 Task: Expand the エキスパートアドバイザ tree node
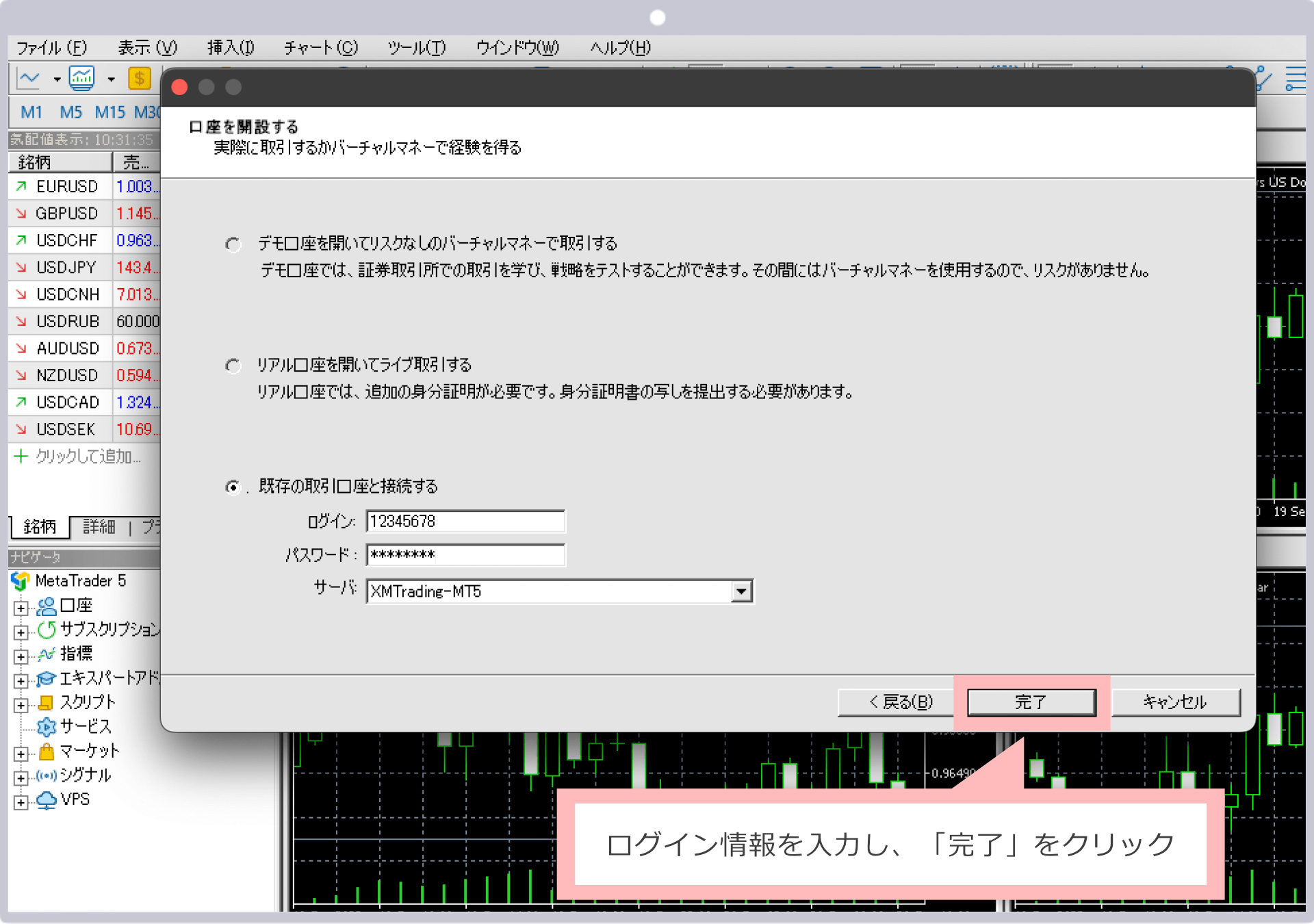click(x=21, y=680)
